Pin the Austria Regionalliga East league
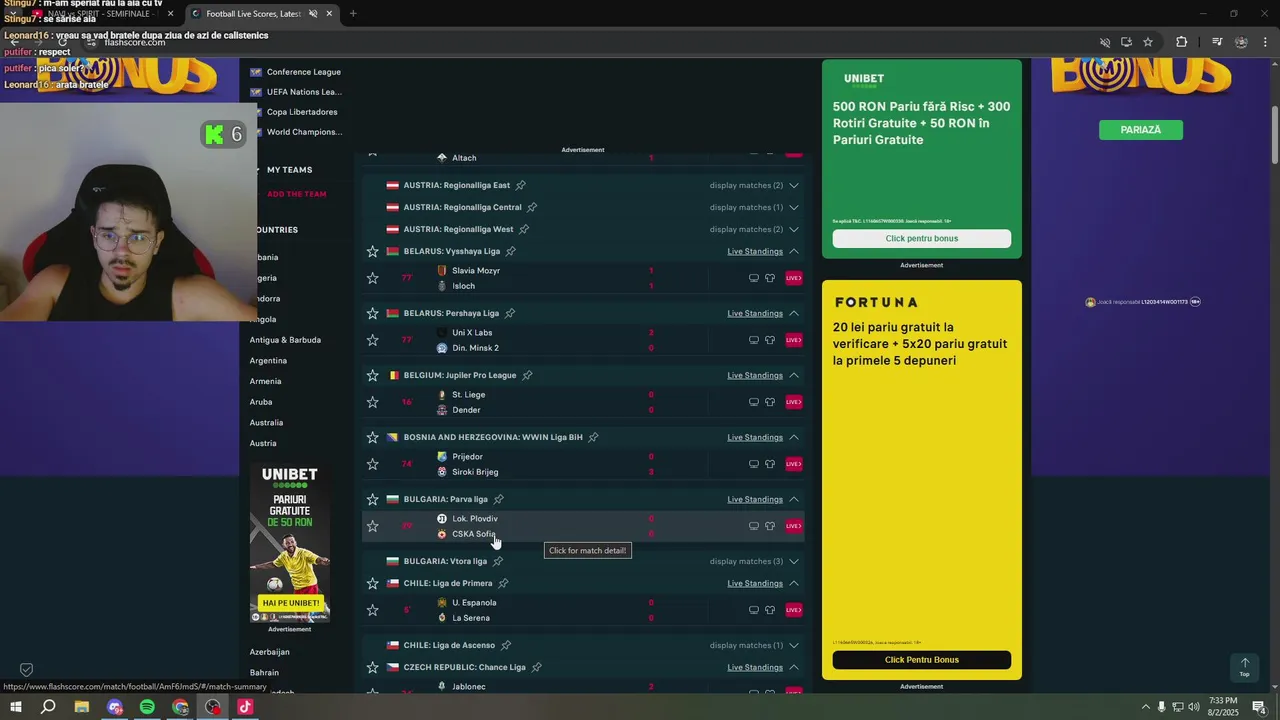Screen dimensions: 1280x720 pyautogui.click(x=520, y=185)
